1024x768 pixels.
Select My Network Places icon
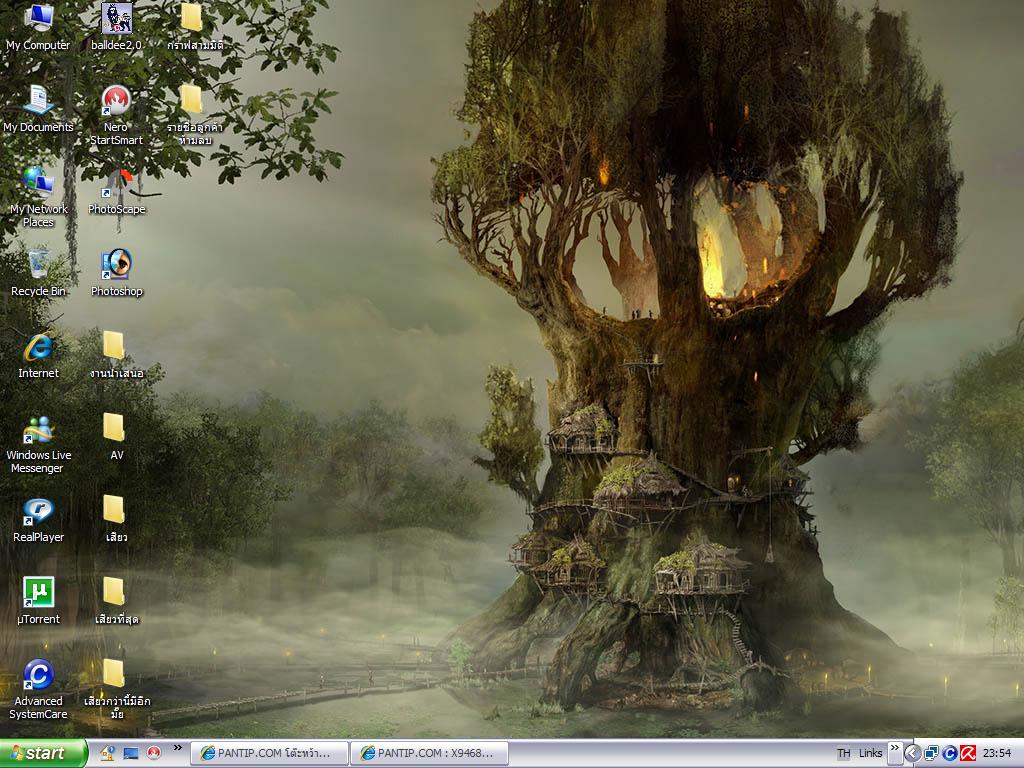coord(38,197)
